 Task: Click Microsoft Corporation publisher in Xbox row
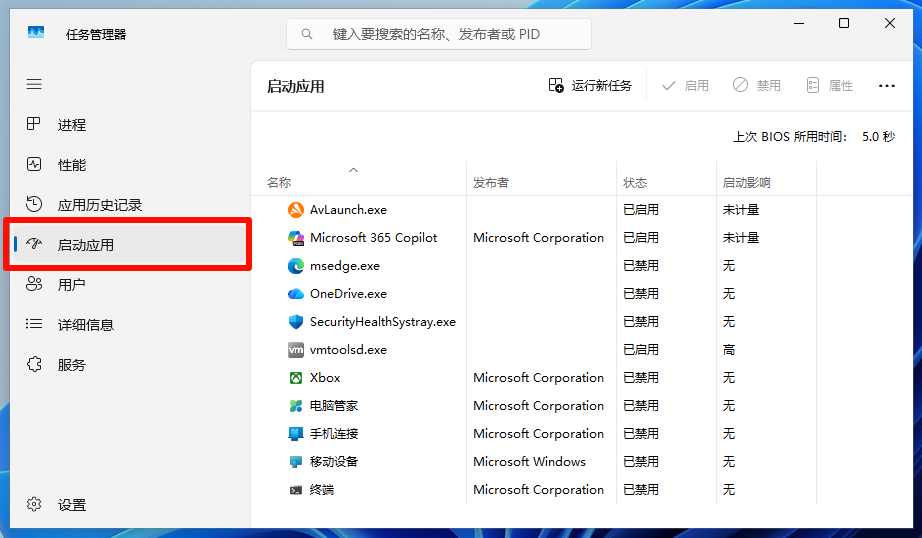(x=538, y=378)
